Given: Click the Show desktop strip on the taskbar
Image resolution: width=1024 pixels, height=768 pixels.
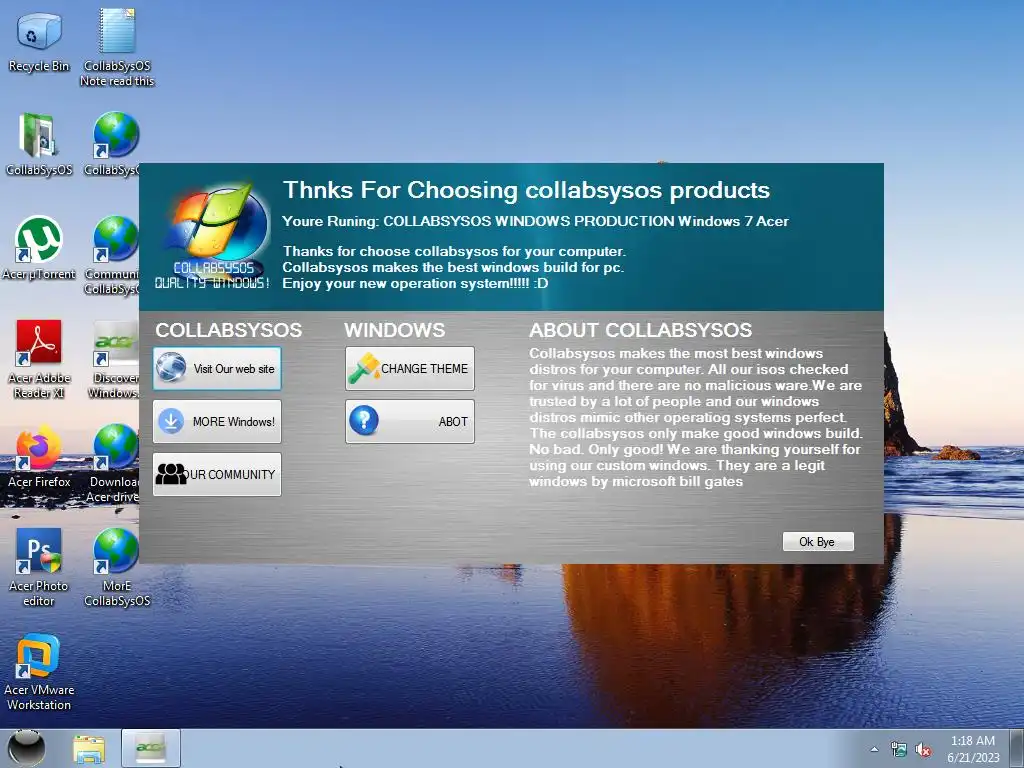Looking at the screenshot, I should tap(1017, 749).
